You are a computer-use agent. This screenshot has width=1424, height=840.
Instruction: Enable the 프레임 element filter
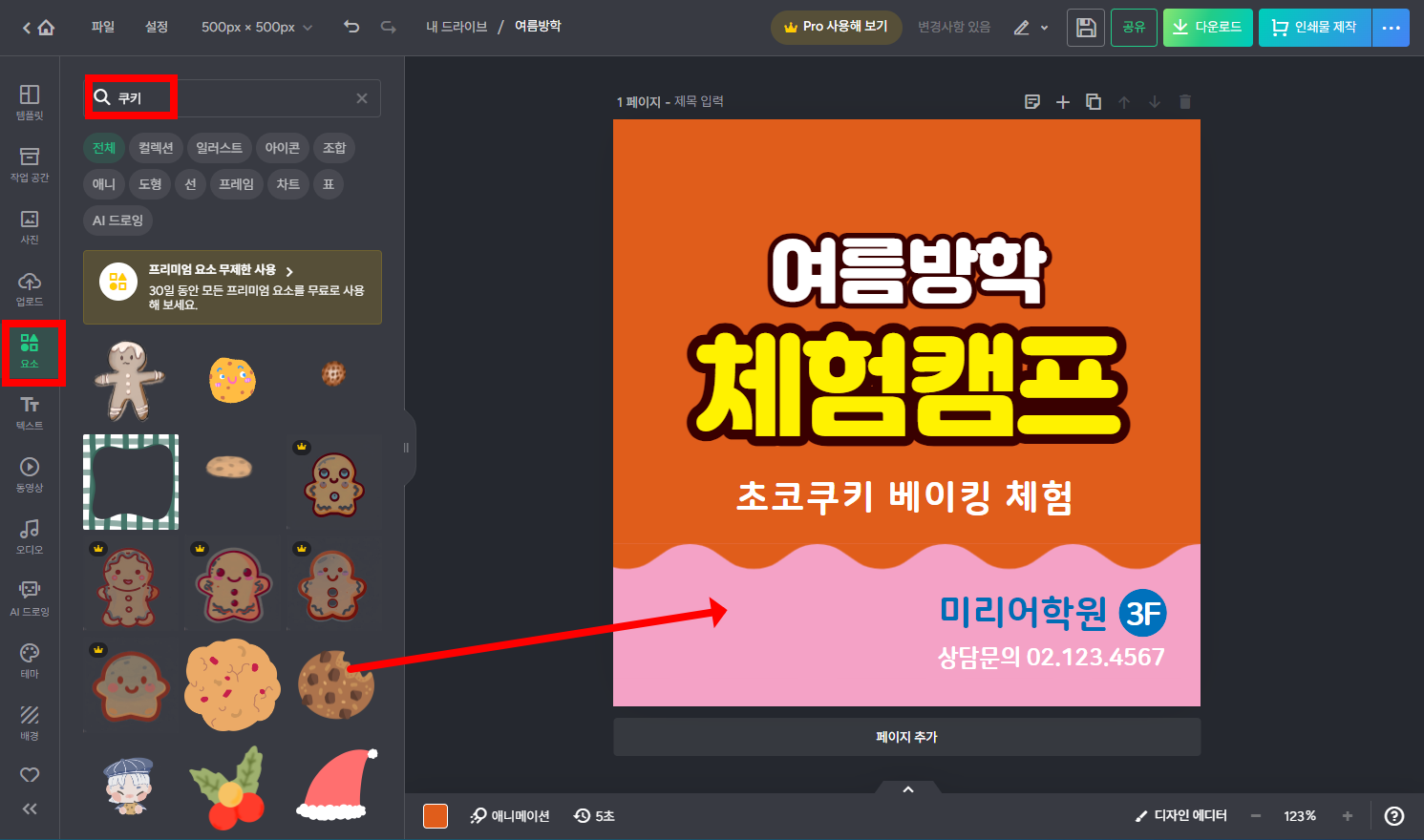pos(236,184)
